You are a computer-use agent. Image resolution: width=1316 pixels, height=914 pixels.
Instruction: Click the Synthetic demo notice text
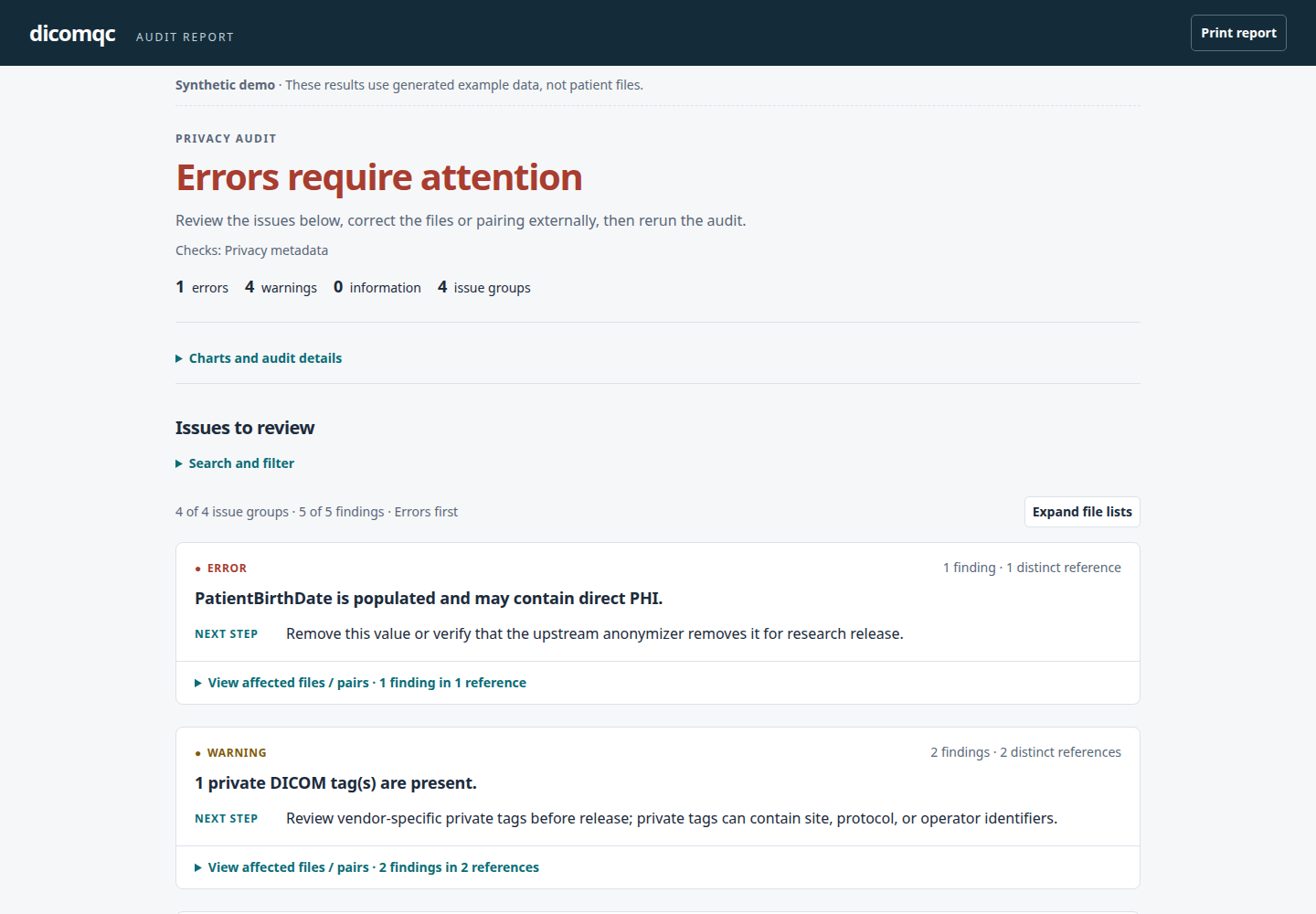(409, 85)
